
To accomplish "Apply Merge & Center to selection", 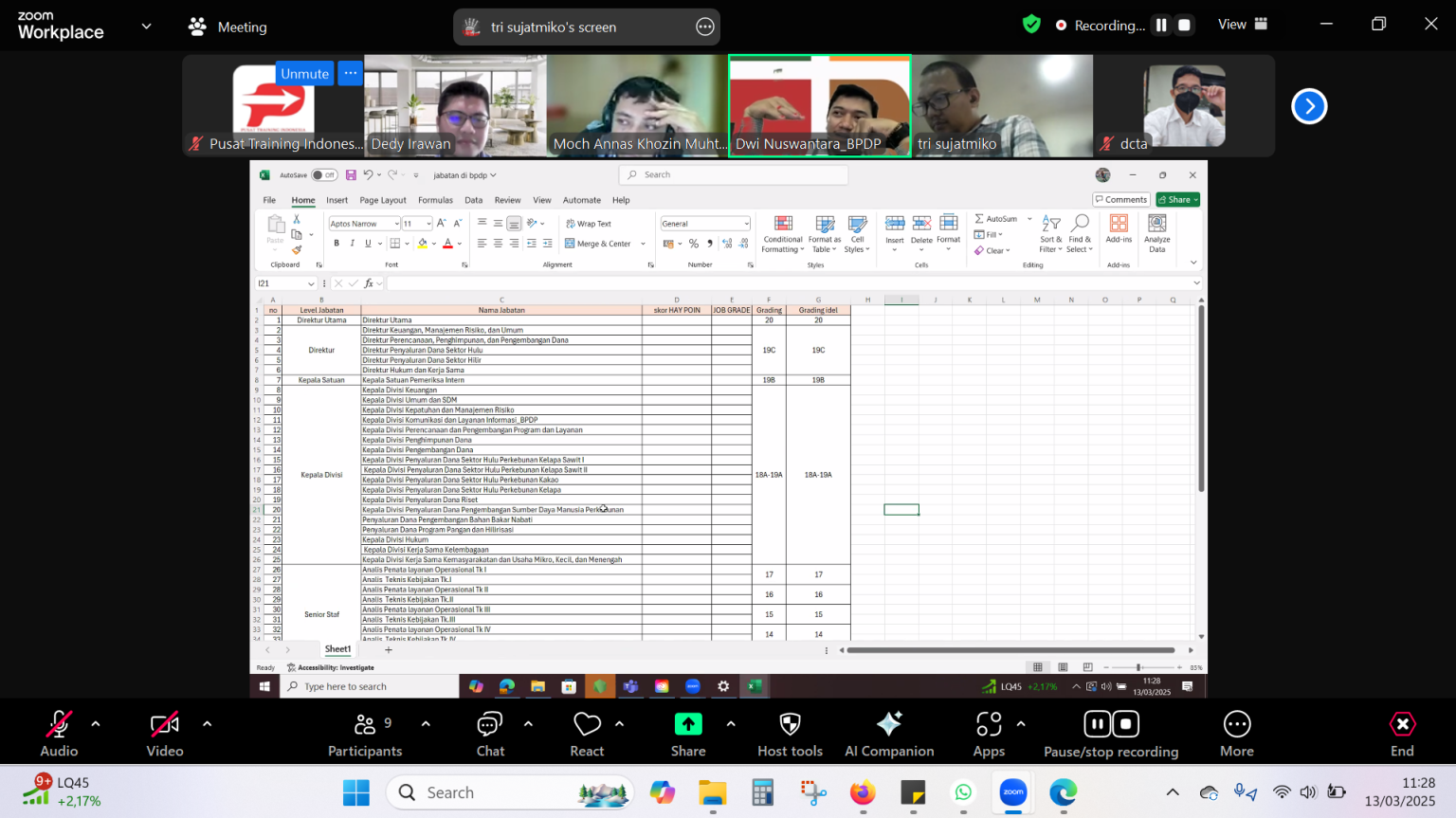I will coord(597,243).
